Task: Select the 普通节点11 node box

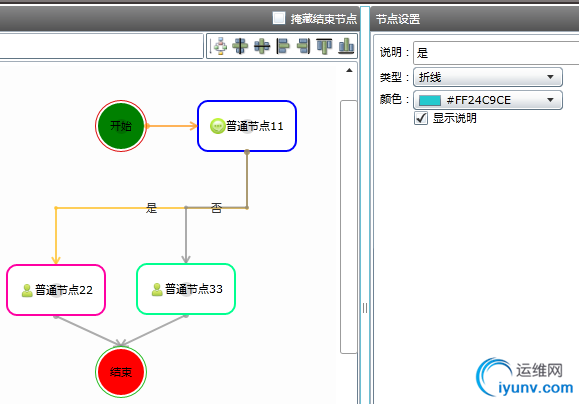Action: (x=247, y=126)
